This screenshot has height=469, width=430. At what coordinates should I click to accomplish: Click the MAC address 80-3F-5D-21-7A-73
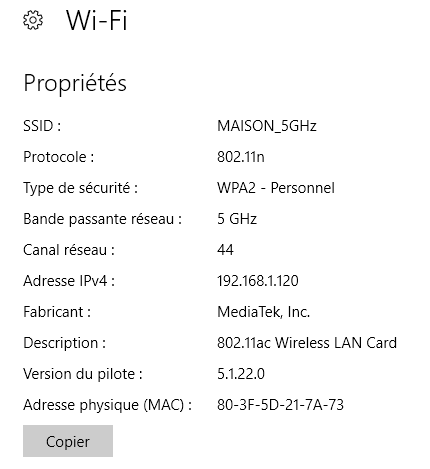point(280,405)
